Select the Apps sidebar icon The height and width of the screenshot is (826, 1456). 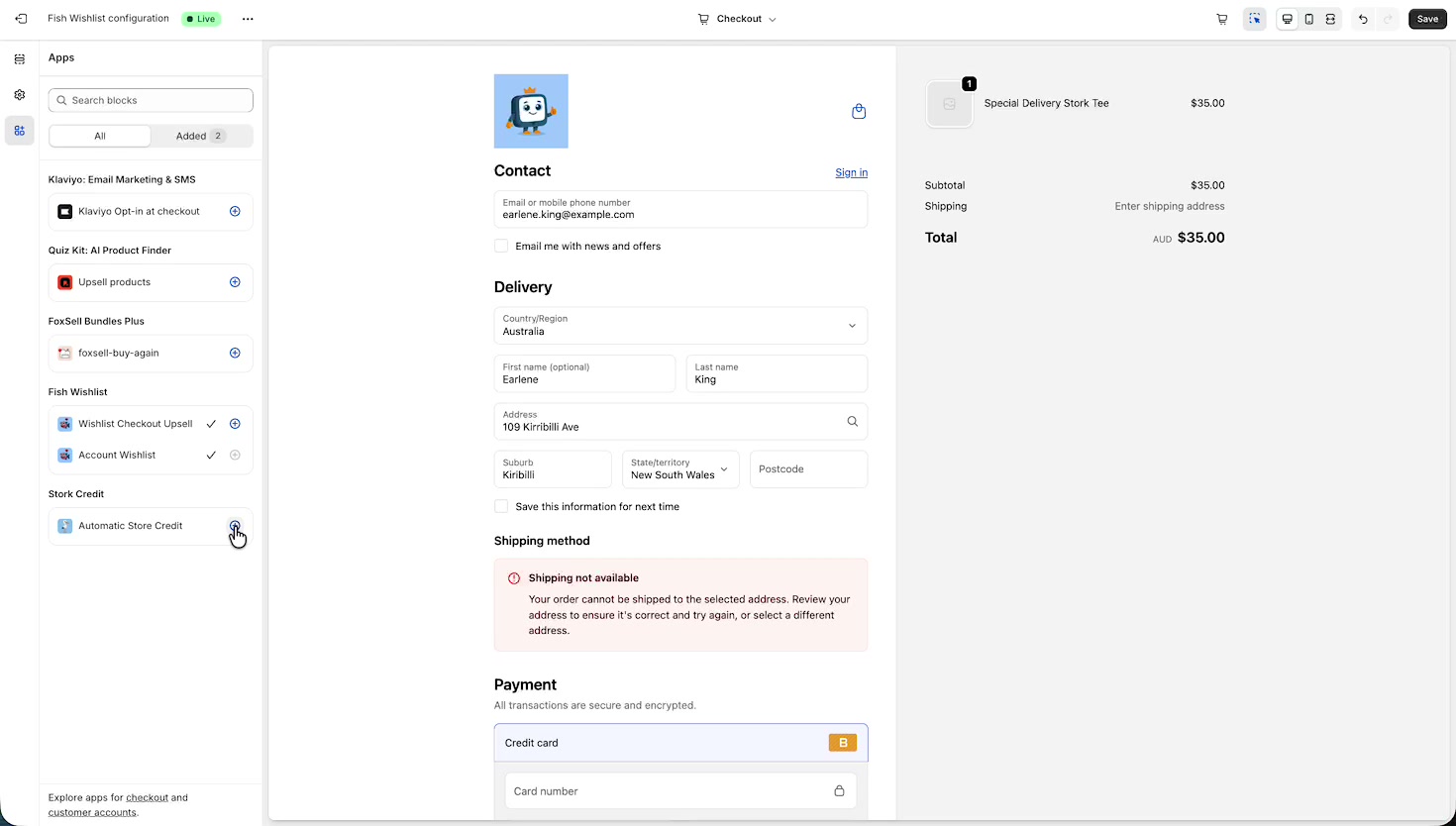[19, 130]
